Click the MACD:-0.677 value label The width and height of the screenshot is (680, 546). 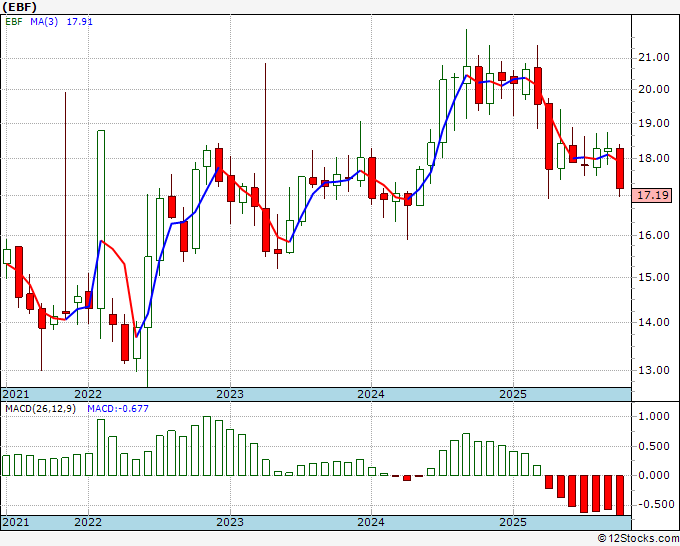tap(118, 409)
